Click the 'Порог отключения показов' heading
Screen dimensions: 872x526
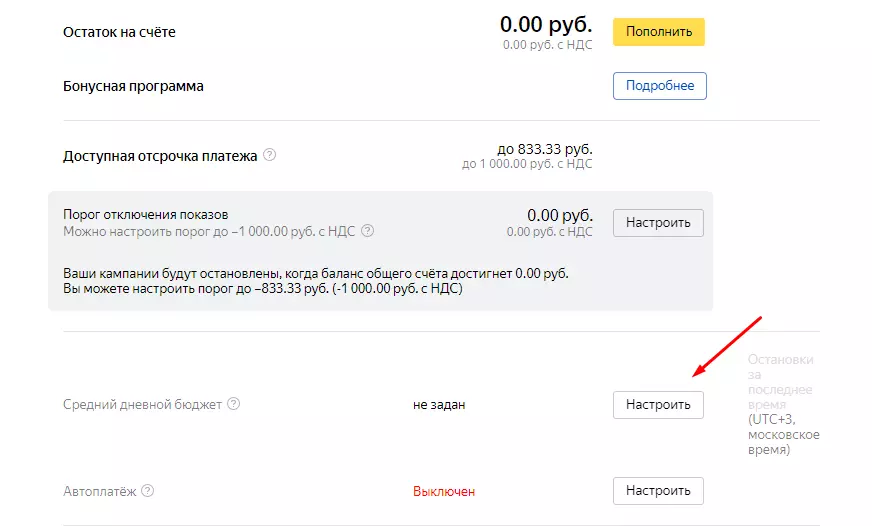point(146,215)
